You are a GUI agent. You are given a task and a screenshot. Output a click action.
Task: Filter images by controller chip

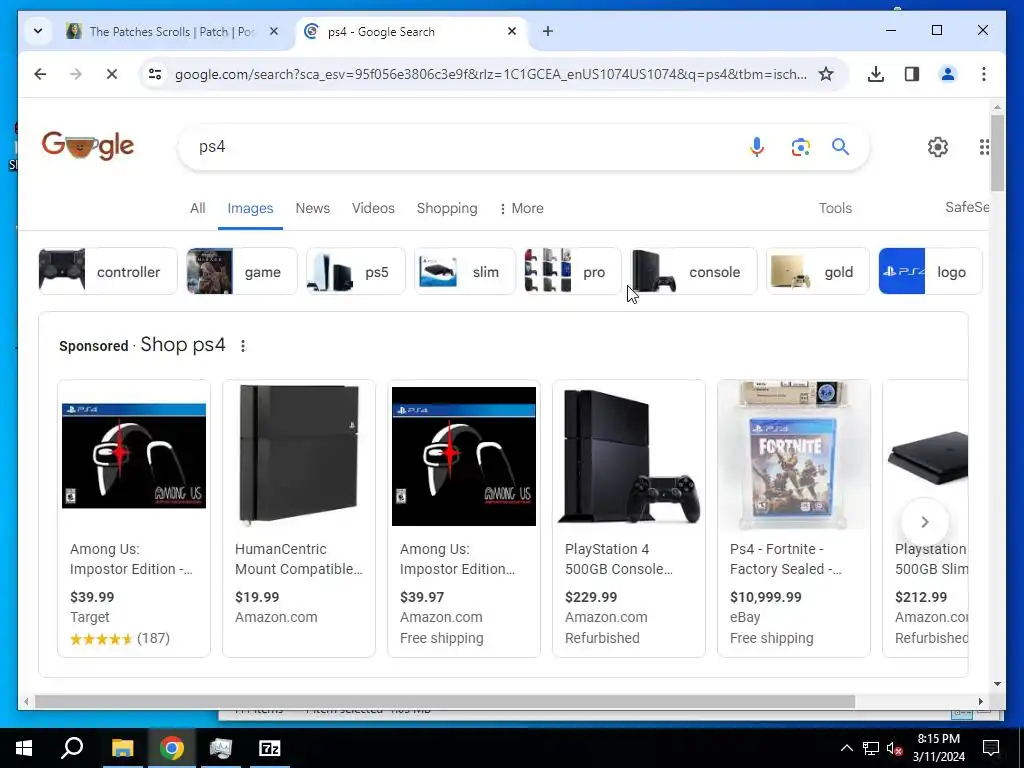point(108,271)
